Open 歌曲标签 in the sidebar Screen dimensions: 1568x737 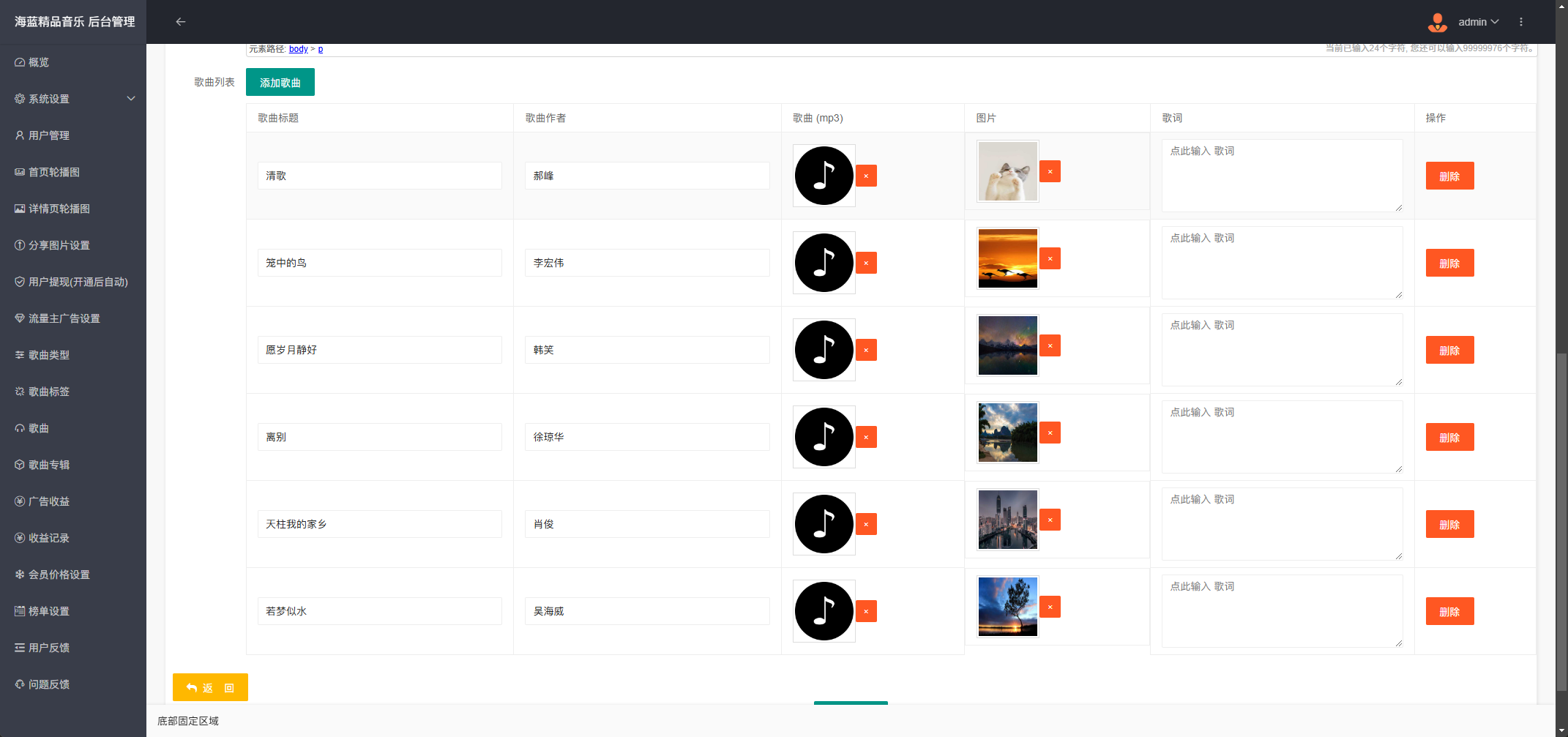(73, 392)
